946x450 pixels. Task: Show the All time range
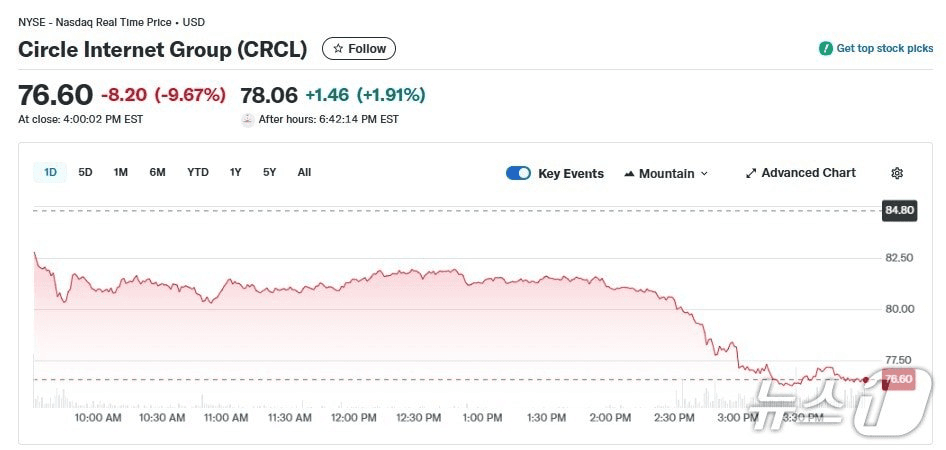(304, 172)
